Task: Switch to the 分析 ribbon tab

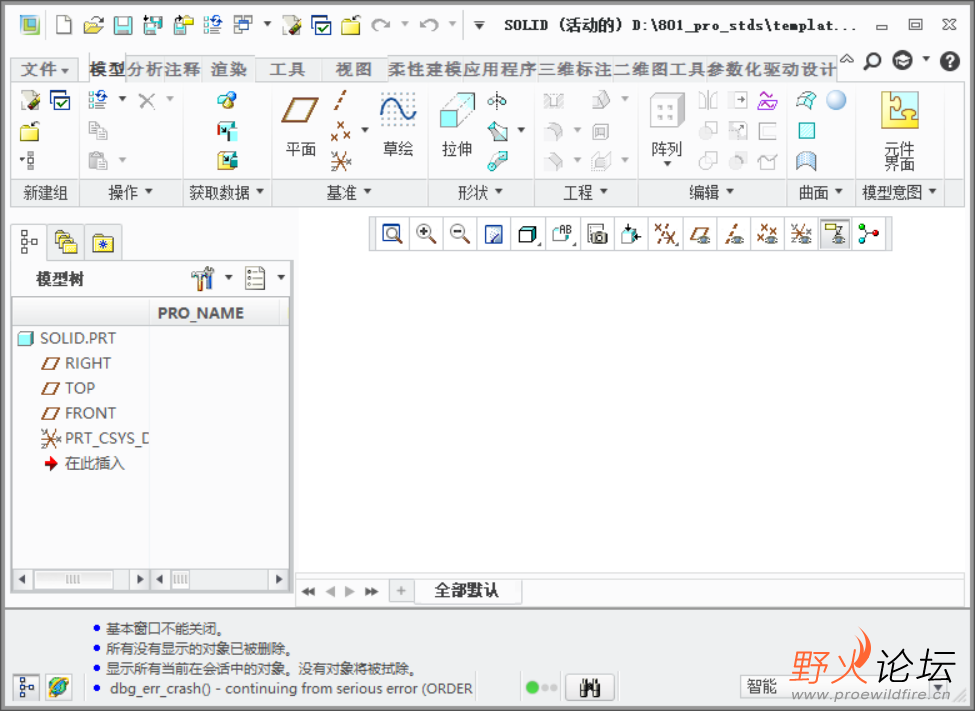Action: pos(146,69)
